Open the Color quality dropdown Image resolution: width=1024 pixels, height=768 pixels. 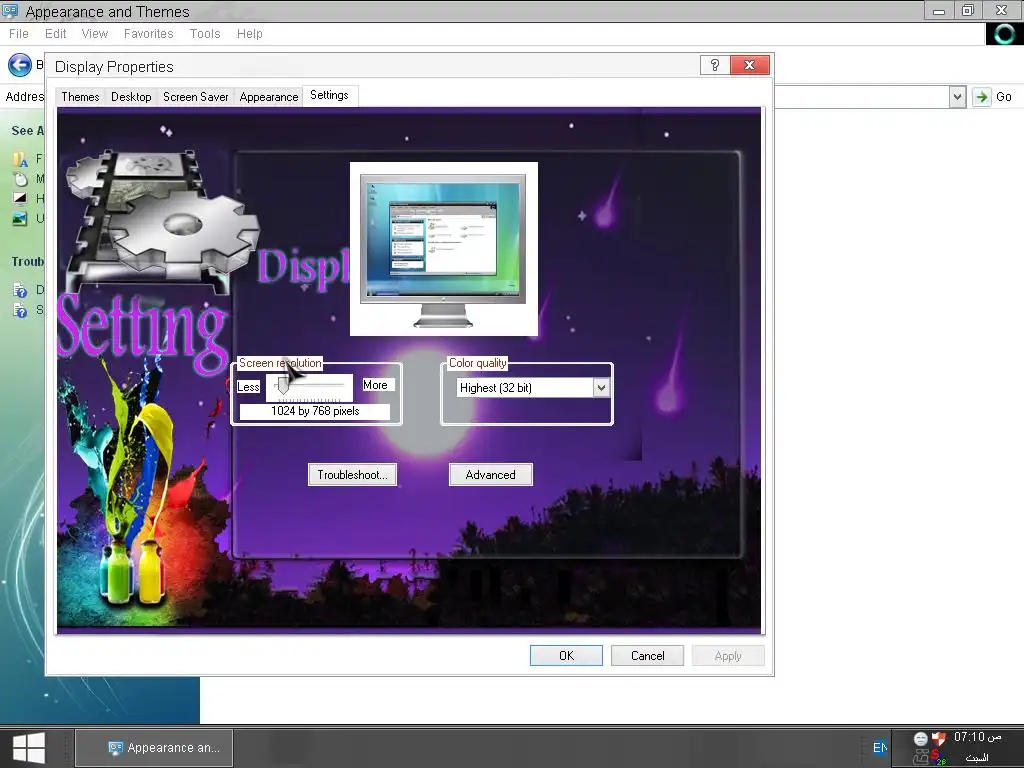pos(601,388)
